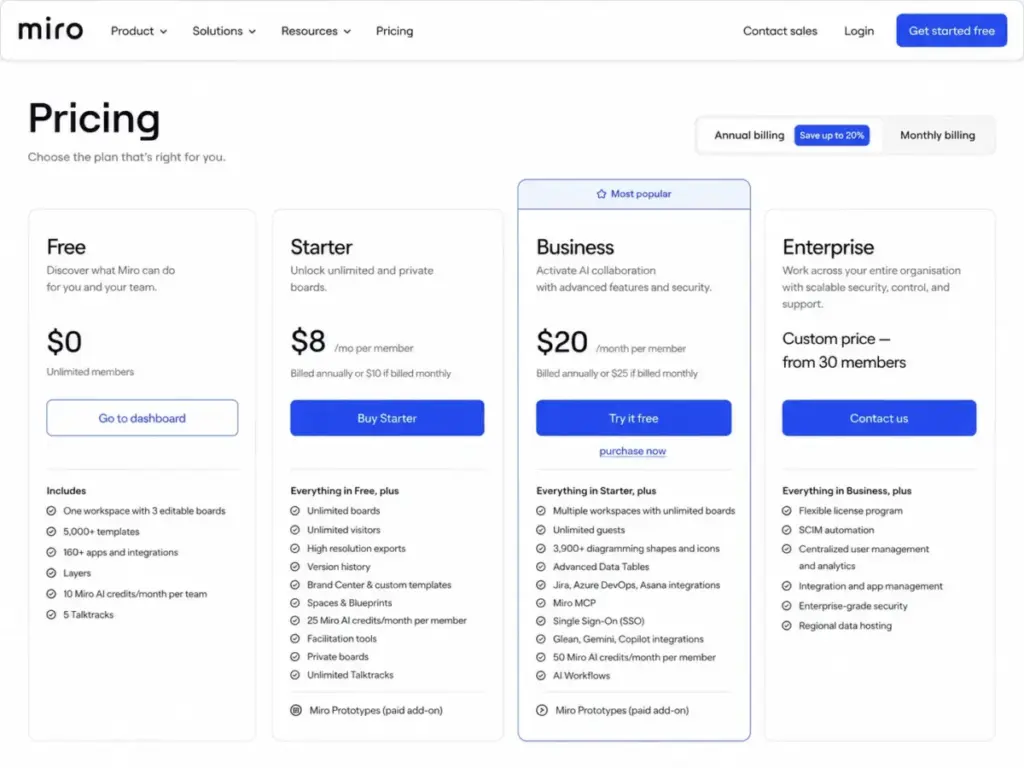Click checkmark icon beside Unlimited Talktracks
The width and height of the screenshot is (1024, 768).
pos(295,675)
